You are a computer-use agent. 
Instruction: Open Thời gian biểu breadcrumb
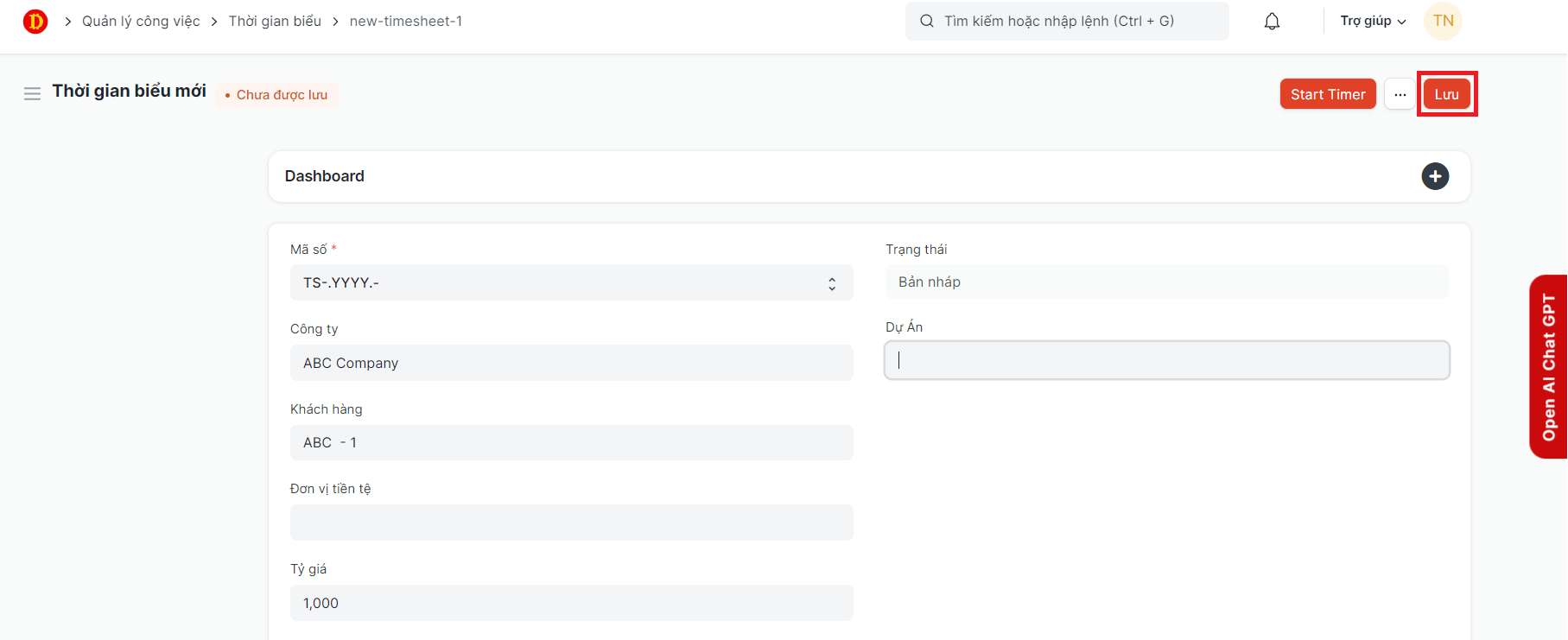275,22
